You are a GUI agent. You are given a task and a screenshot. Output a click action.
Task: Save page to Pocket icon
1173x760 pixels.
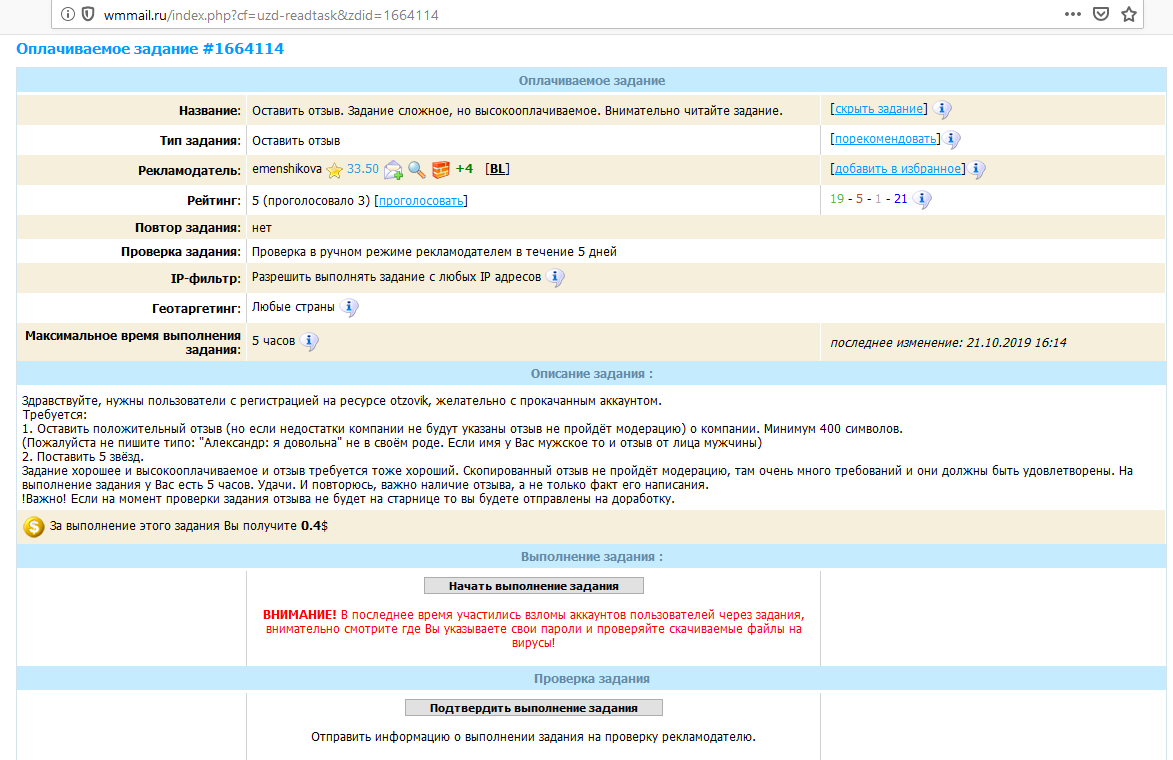click(x=1100, y=14)
